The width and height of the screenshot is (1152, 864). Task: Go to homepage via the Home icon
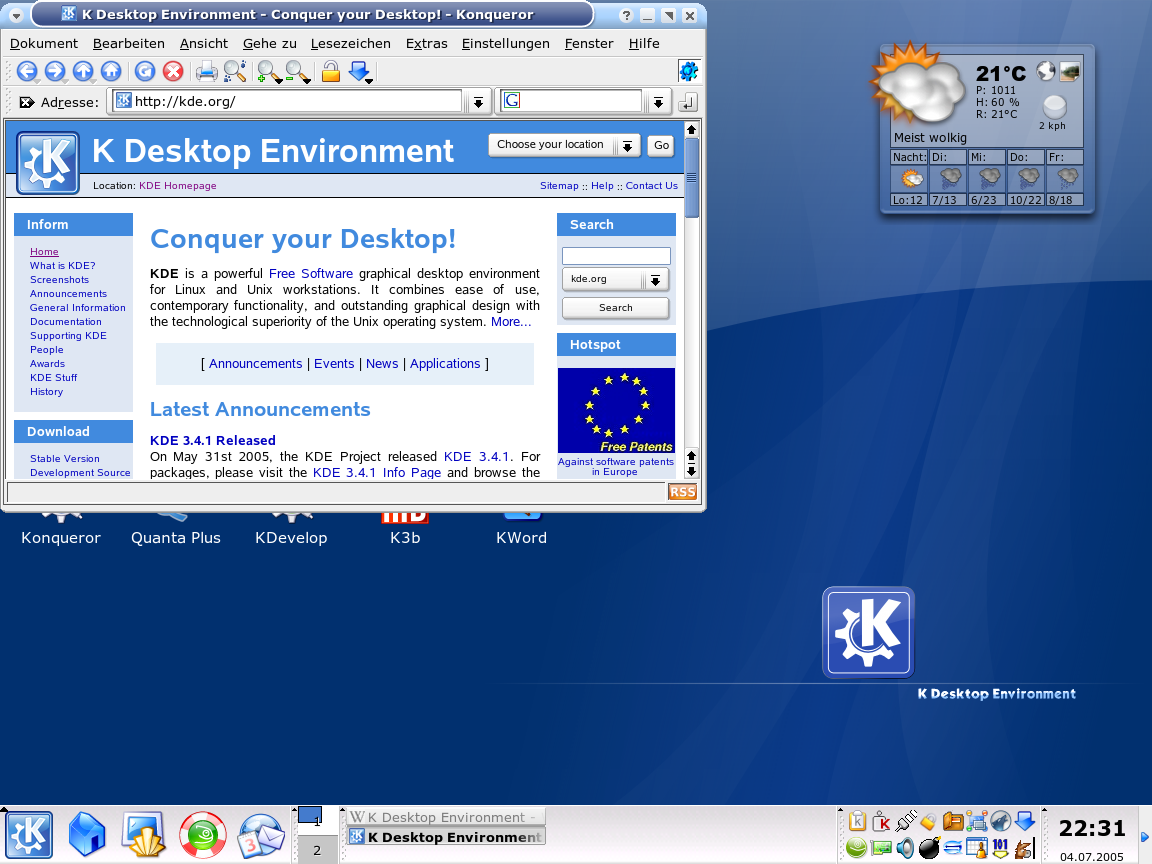pyautogui.click(x=111, y=71)
